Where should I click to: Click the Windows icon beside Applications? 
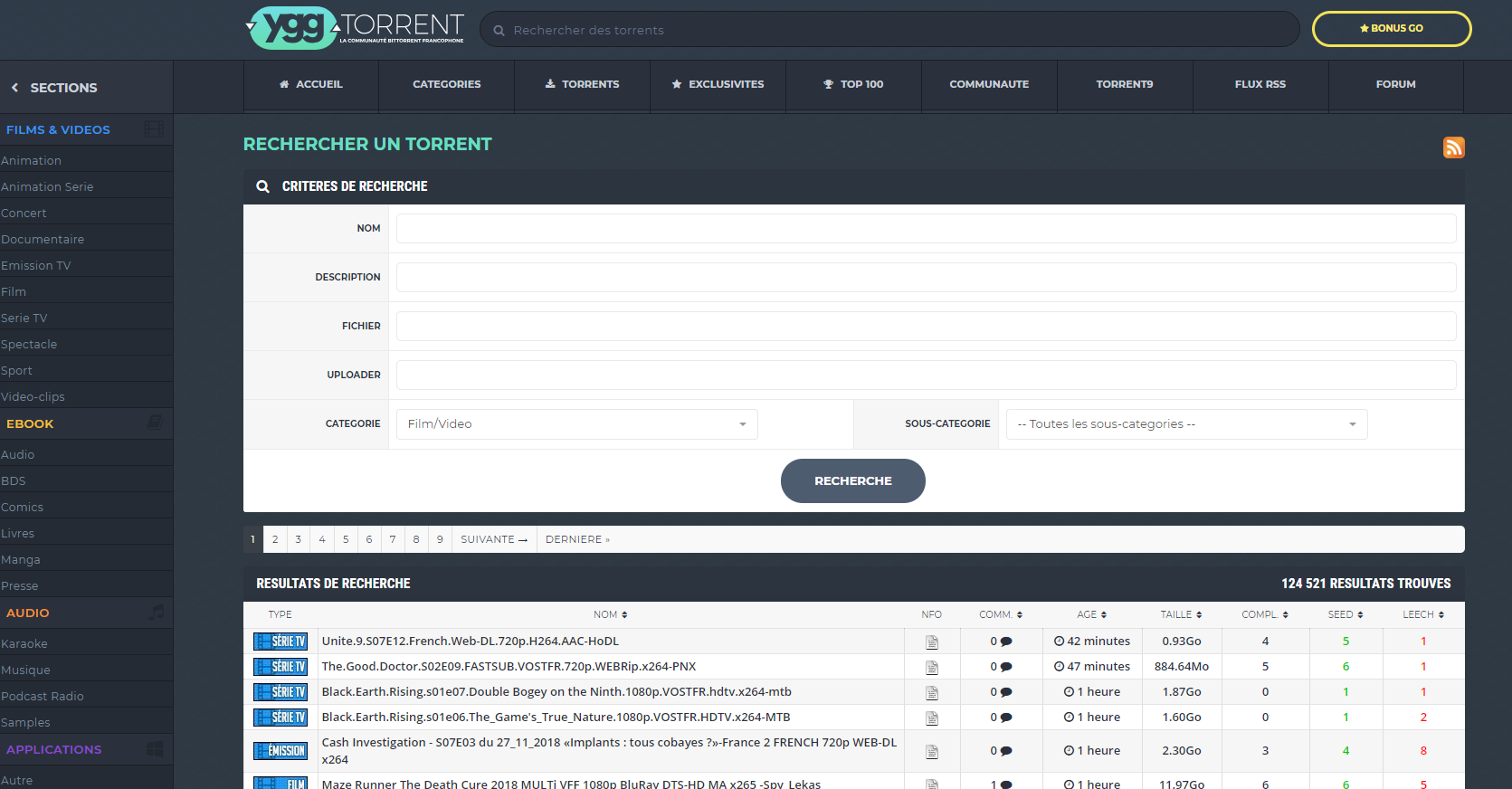coord(155,749)
